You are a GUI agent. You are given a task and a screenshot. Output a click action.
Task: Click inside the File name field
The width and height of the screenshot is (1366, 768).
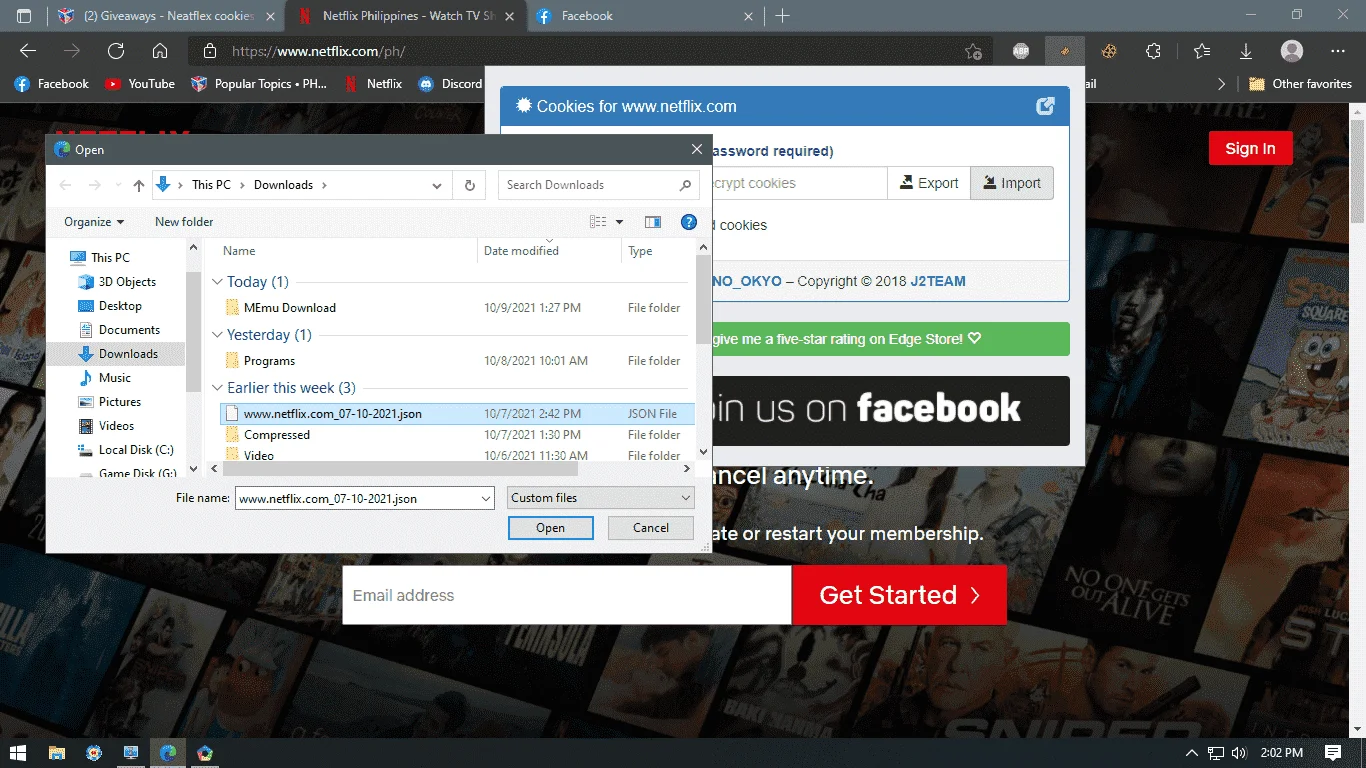click(357, 498)
